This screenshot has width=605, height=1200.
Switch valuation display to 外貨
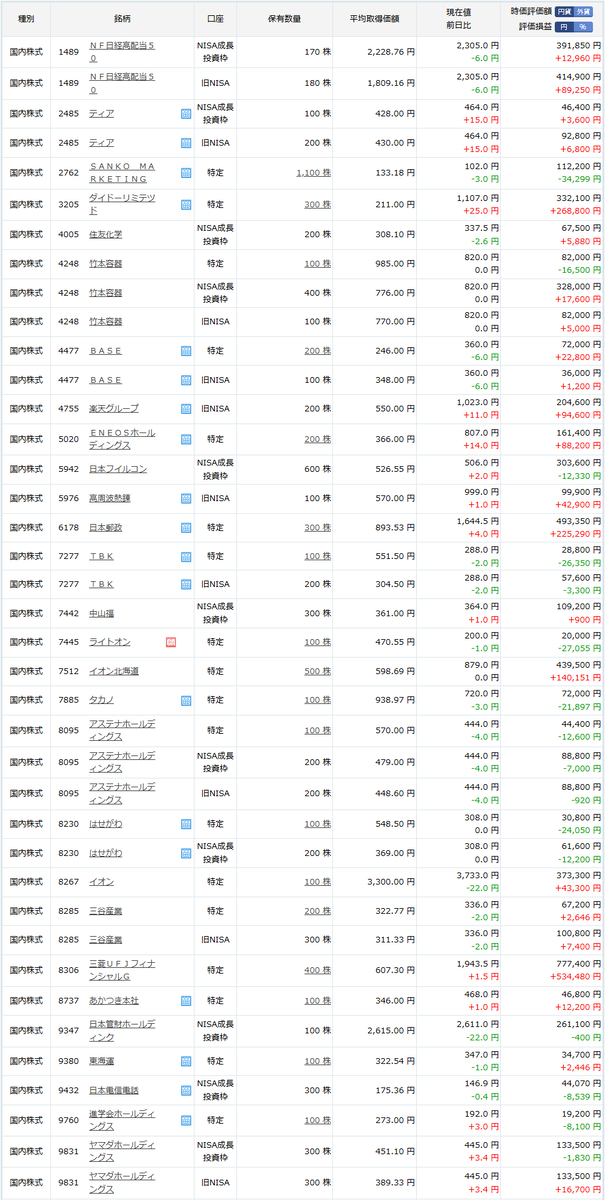[582, 10]
